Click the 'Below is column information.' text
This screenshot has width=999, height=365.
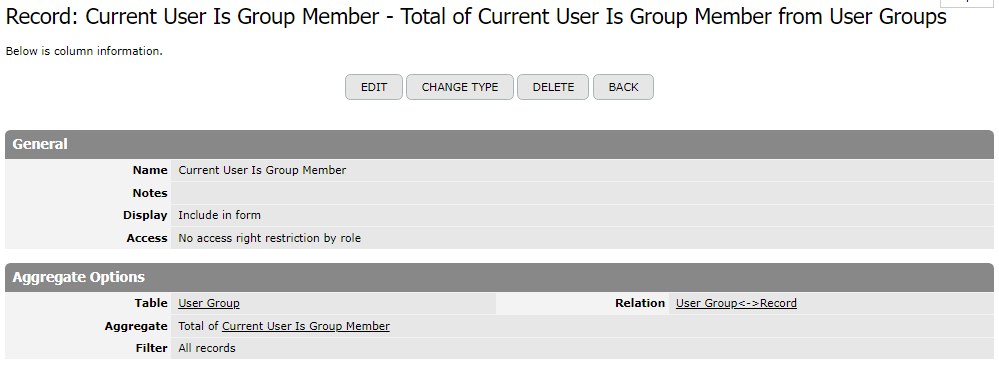coord(84,52)
